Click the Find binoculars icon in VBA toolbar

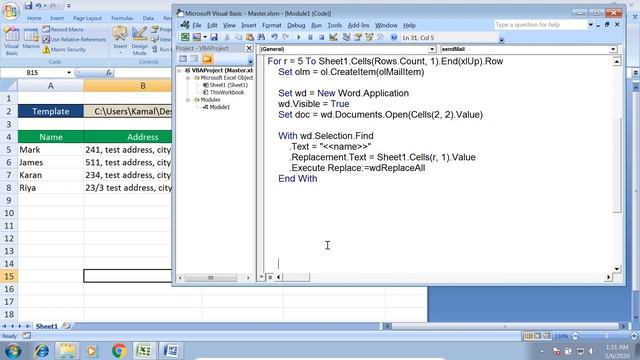point(261,37)
